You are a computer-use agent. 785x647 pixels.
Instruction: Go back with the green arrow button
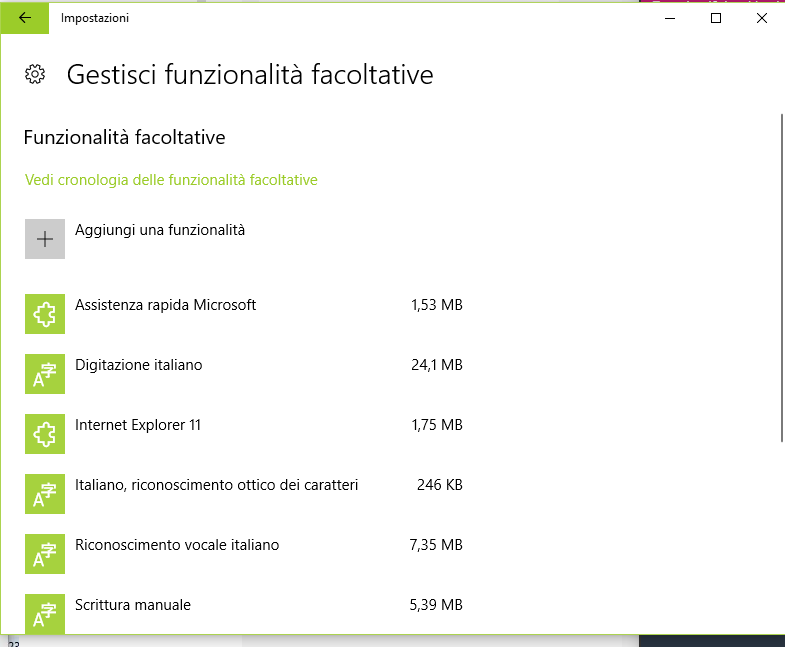[x=25, y=18]
